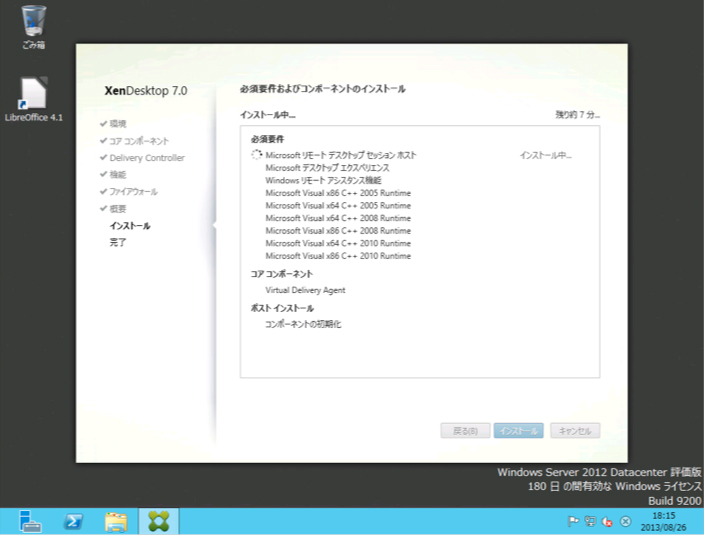Image resolution: width=704 pixels, height=535 pixels.
Task: Click 必須要件およびコンポーネントのインストール heading
Action: [322, 89]
